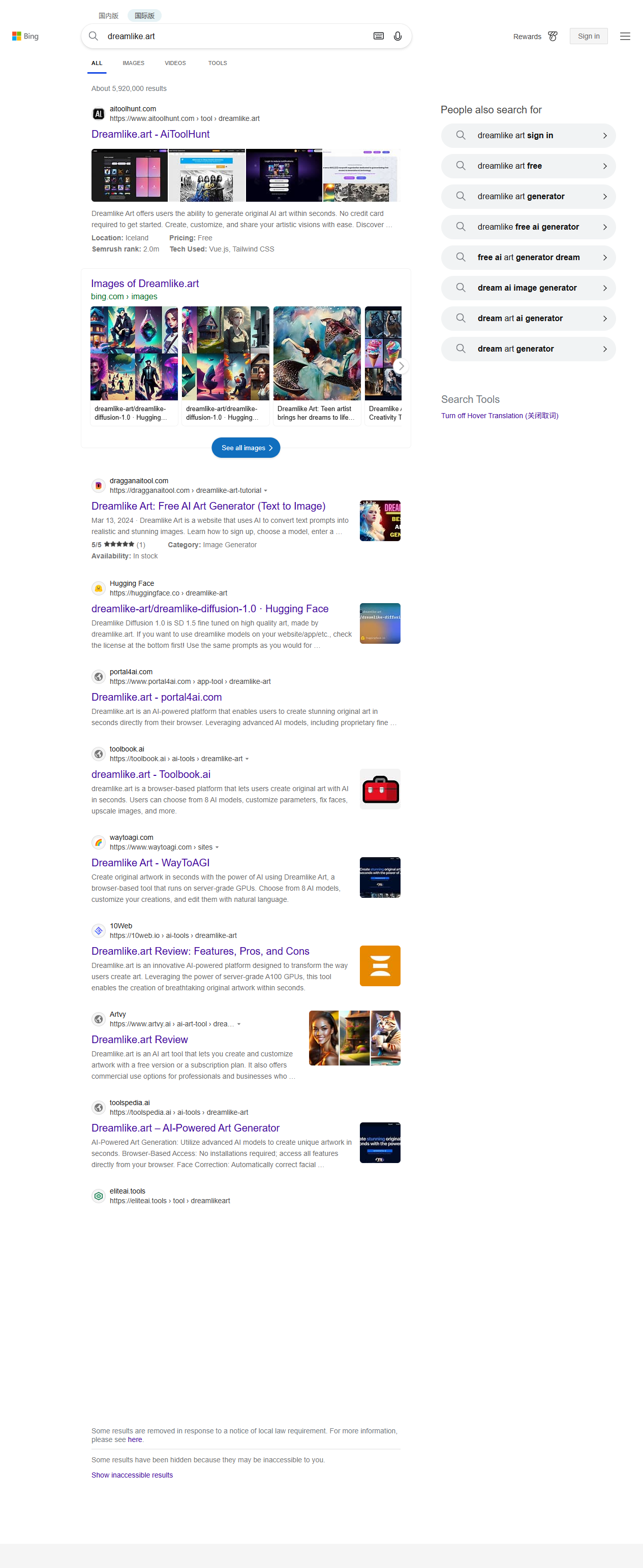Start voice search with microphone icon
Image resolution: width=643 pixels, height=1568 pixels.
click(397, 37)
